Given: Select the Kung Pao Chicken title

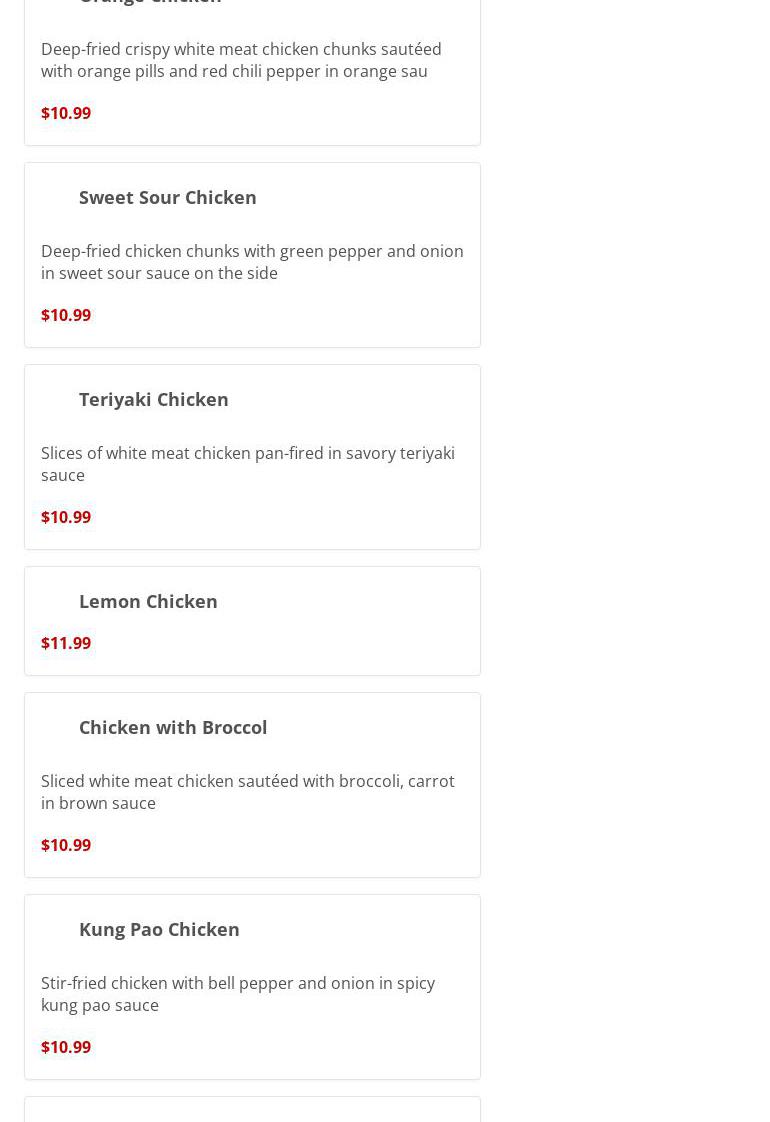Looking at the screenshot, I should pyautogui.click(x=159, y=929).
